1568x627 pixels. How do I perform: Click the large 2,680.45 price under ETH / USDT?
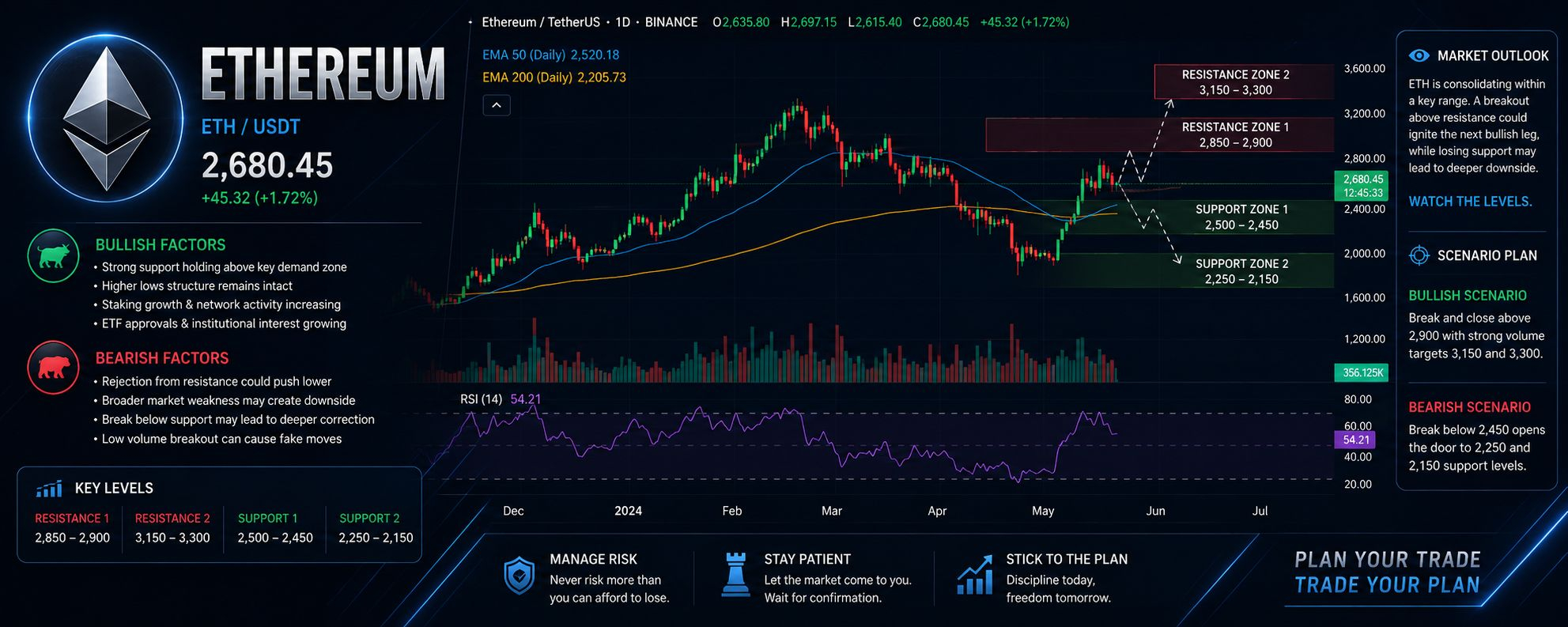(267, 165)
